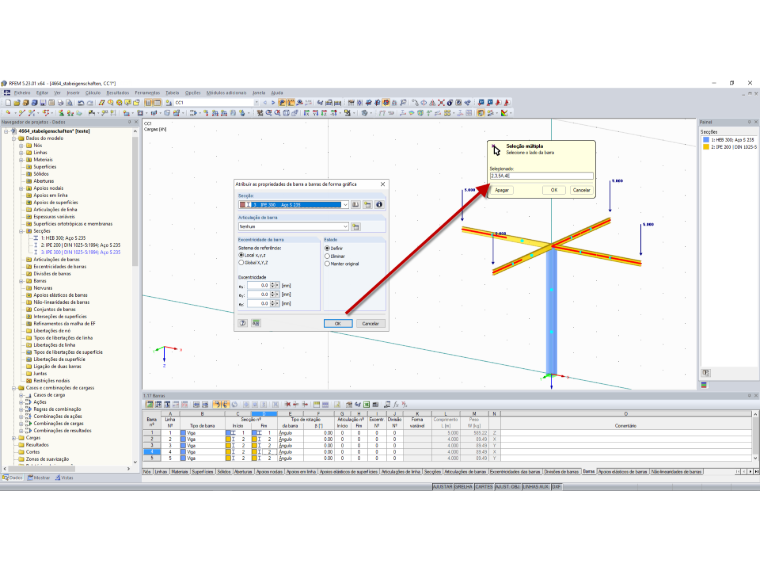Image resolution: width=760 pixels, height=570 pixels.
Task: Open the Ficheiro menu
Action: click(x=22, y=93)
